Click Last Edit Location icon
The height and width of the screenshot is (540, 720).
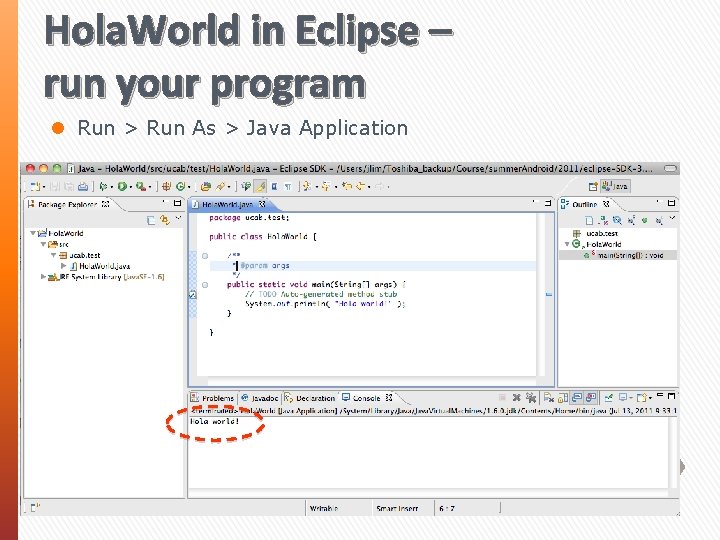click(x=347, y=186)
